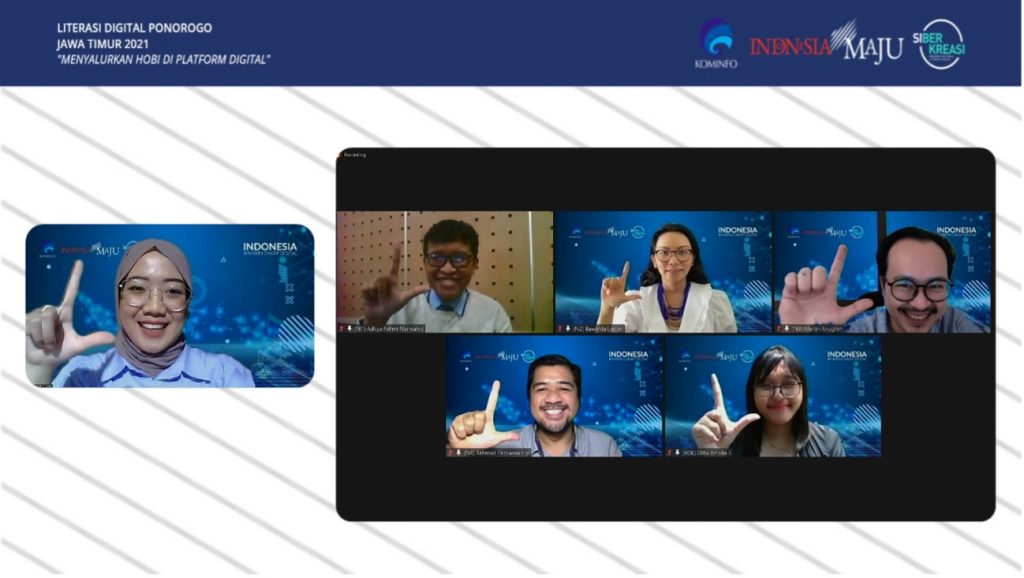1024x578 pixels.
Task: Click the microphone icon on the (KOL) Ditta tile
Action: click(x=678, y=452)
